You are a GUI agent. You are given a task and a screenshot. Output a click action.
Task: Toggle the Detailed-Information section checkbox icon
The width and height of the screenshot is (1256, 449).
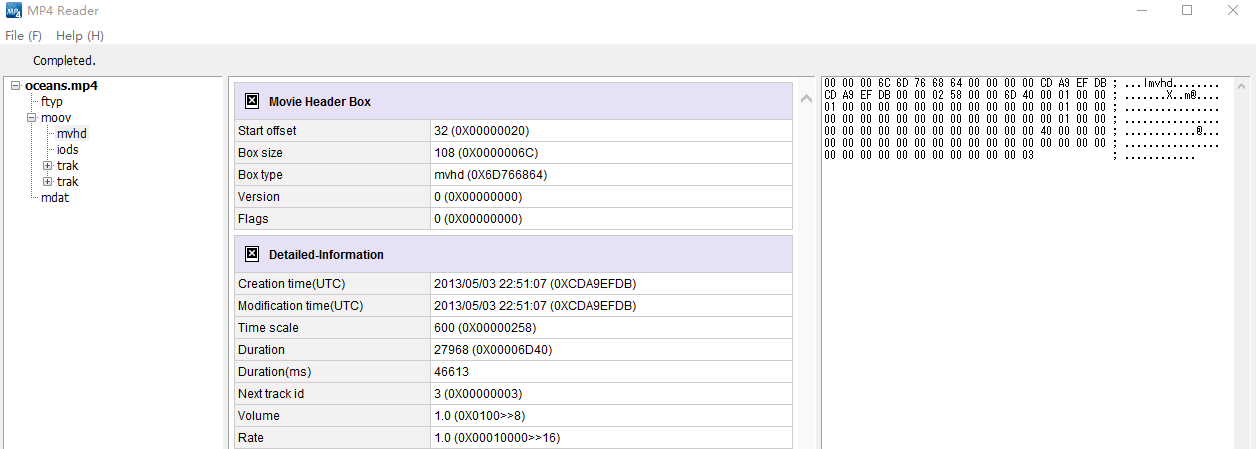pos(252,254)
